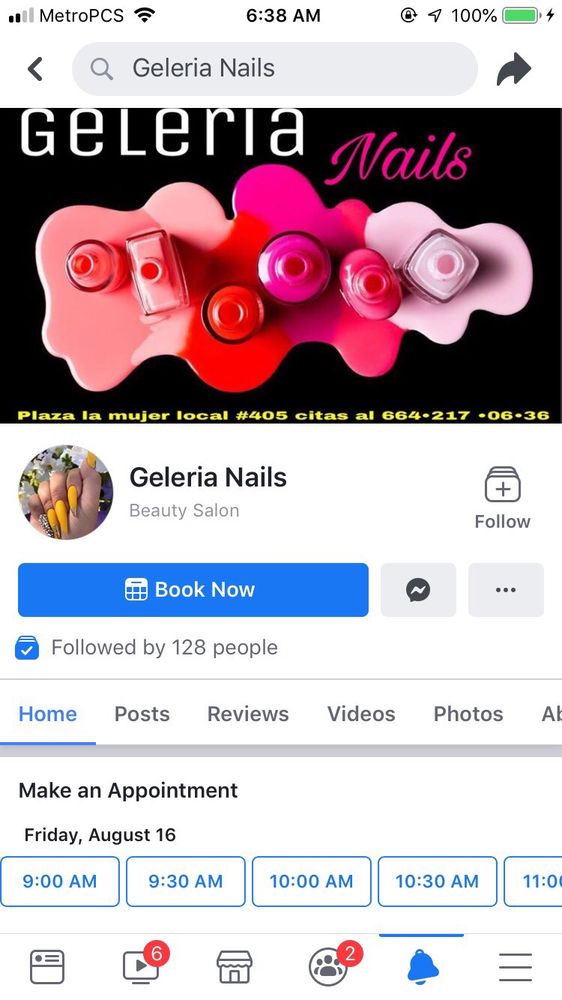Open Messenger chat with Geleria Nails
Viewport: 562px width, 1000px height.
pyautogui.click(x=418, y=590)
